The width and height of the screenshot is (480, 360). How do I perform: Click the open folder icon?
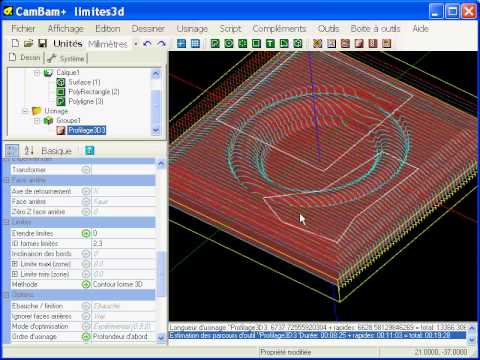(x=29, y=43)
